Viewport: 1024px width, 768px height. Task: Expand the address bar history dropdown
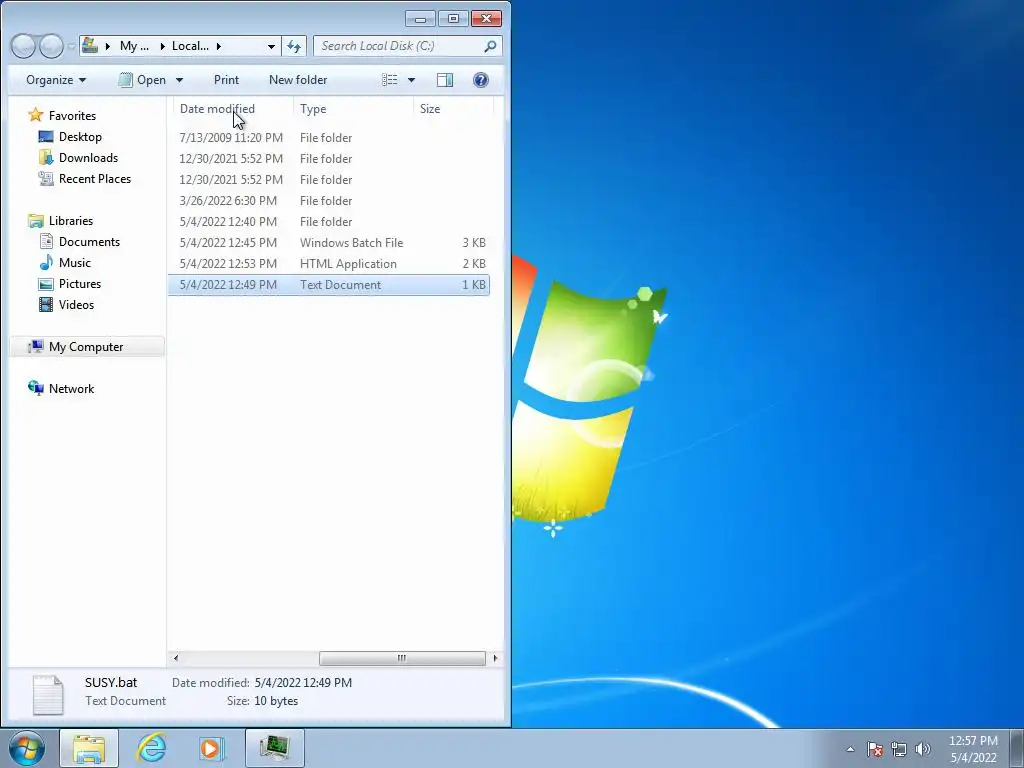271,46
